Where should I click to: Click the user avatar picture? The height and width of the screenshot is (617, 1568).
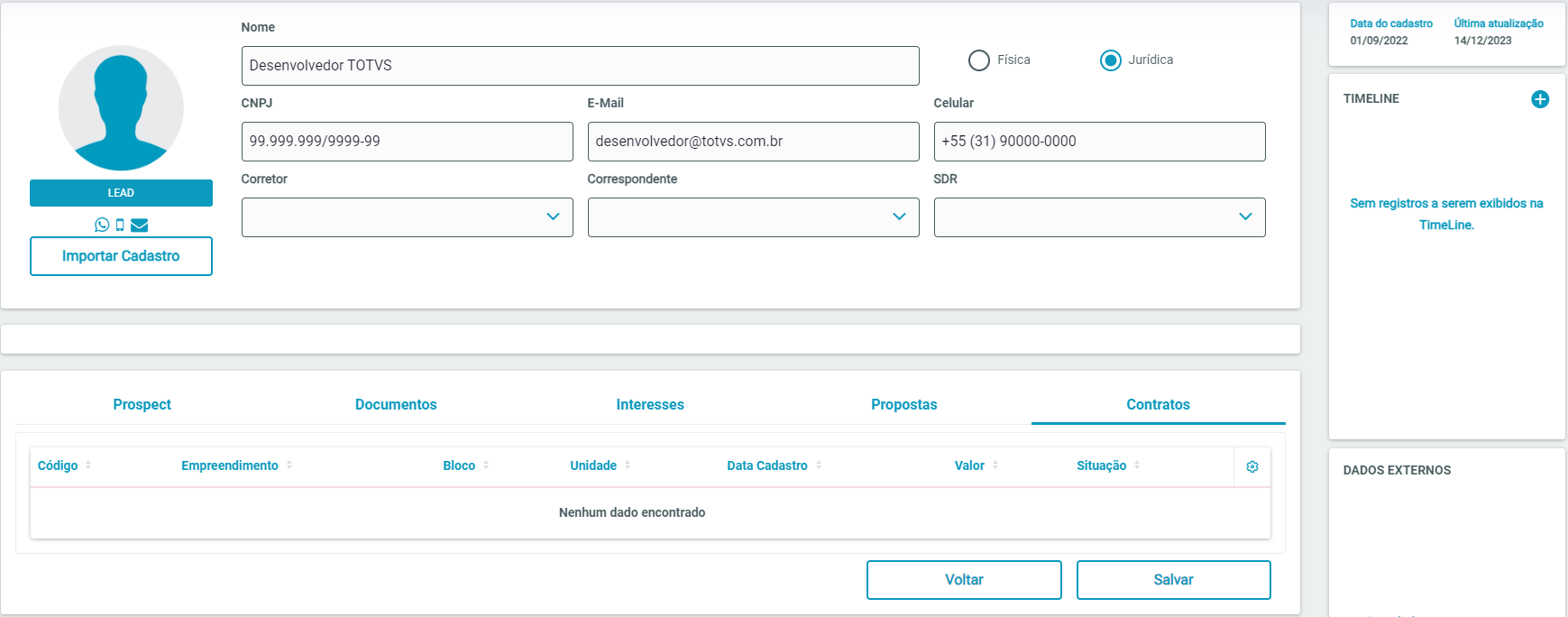[x=121, y=108]
